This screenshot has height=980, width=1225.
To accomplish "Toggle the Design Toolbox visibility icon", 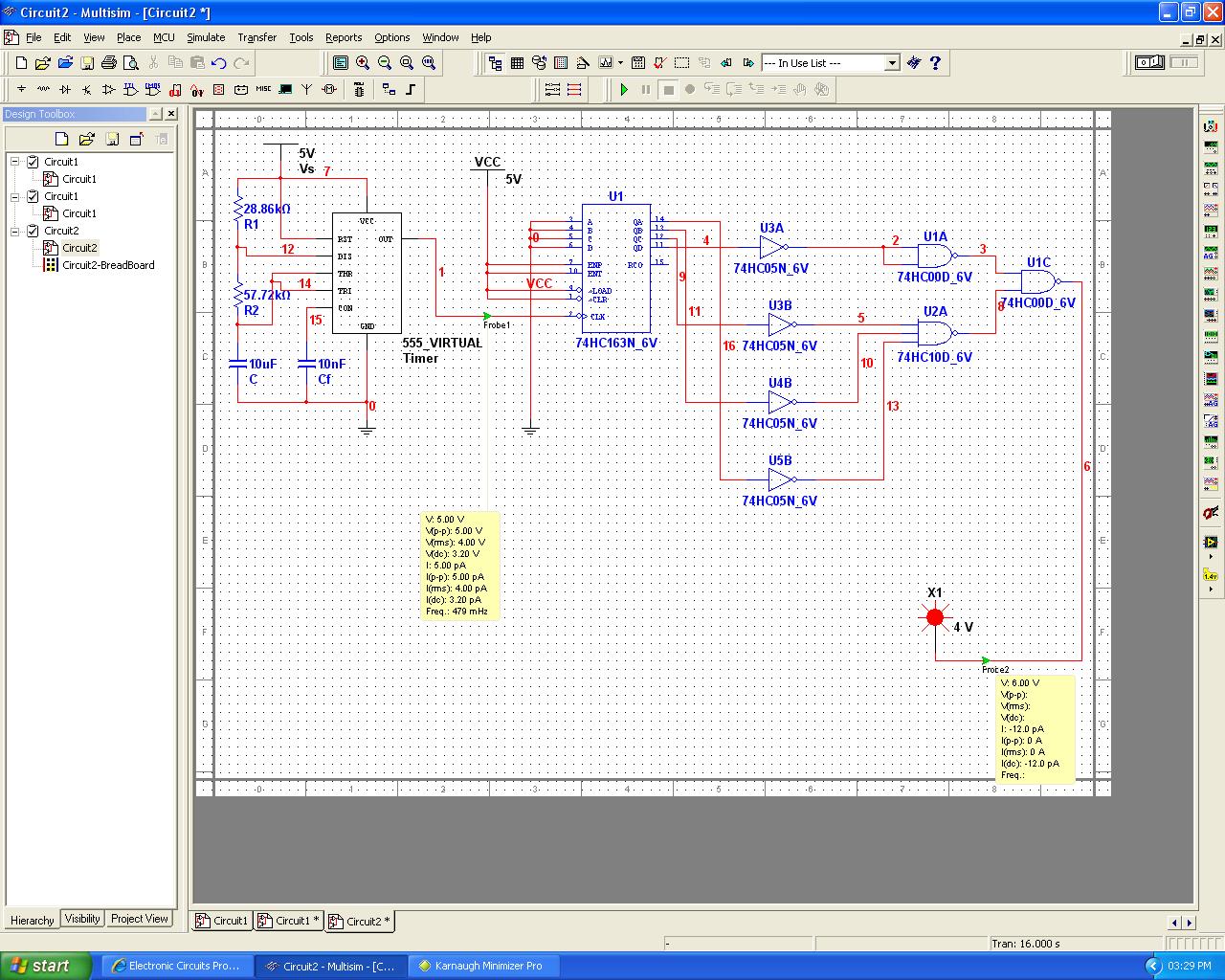I will point(495,63).
